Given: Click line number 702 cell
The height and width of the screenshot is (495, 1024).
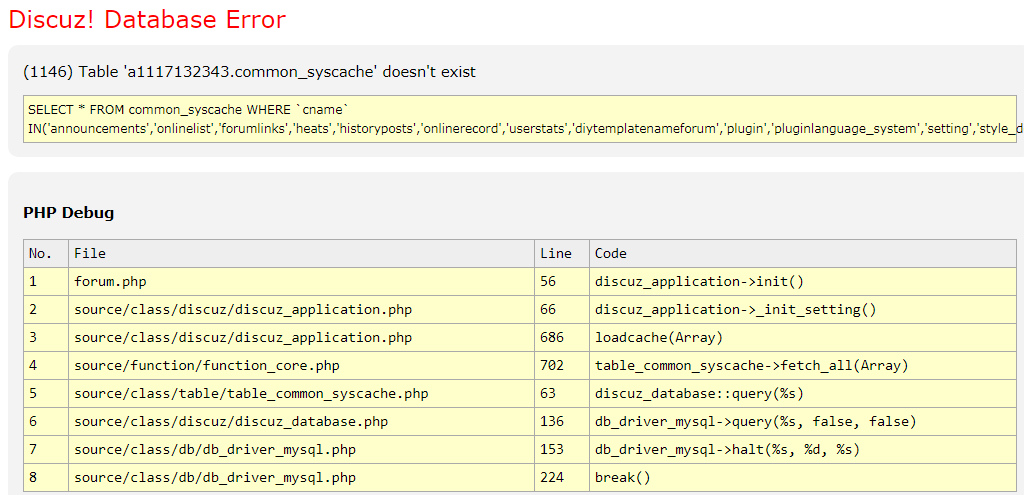Looking at the screenshot, I should [x=562, y=366].
